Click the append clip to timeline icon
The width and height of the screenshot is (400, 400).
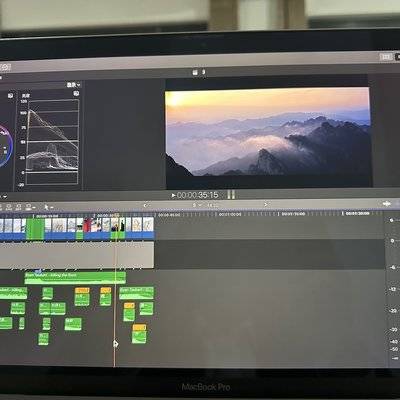(x=19, y=207)
